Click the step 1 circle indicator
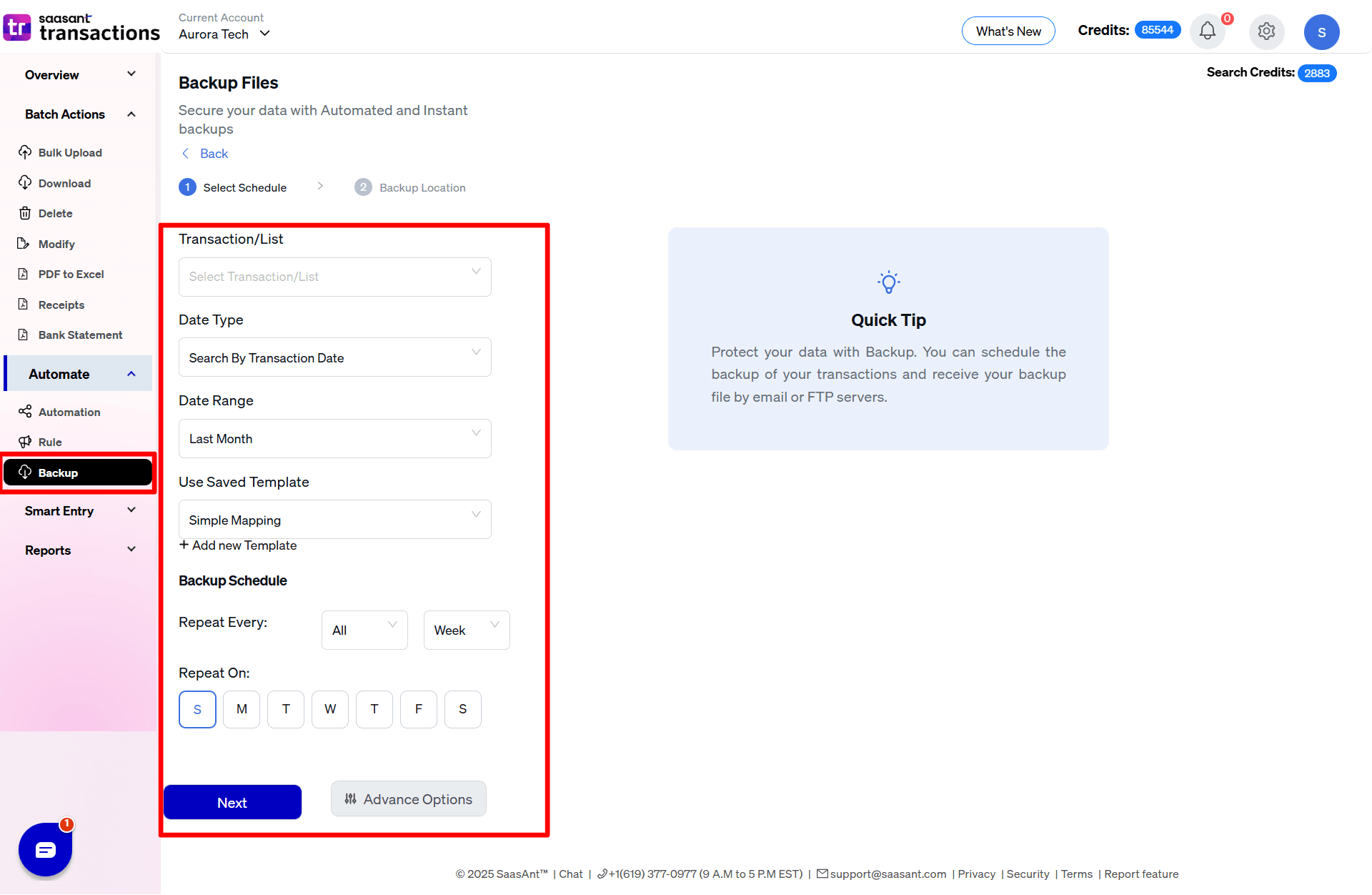 (187, 187)
